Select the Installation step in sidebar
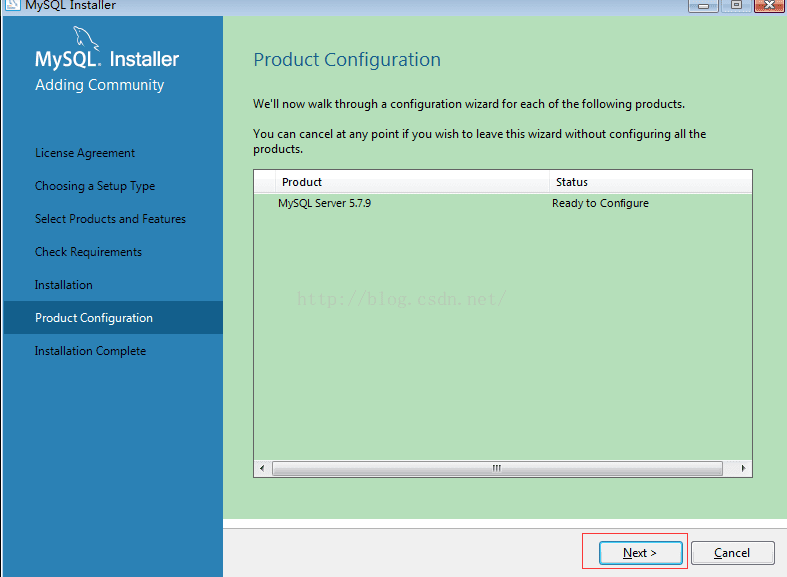Screen dimensions: 787x577 pos(64,285)
